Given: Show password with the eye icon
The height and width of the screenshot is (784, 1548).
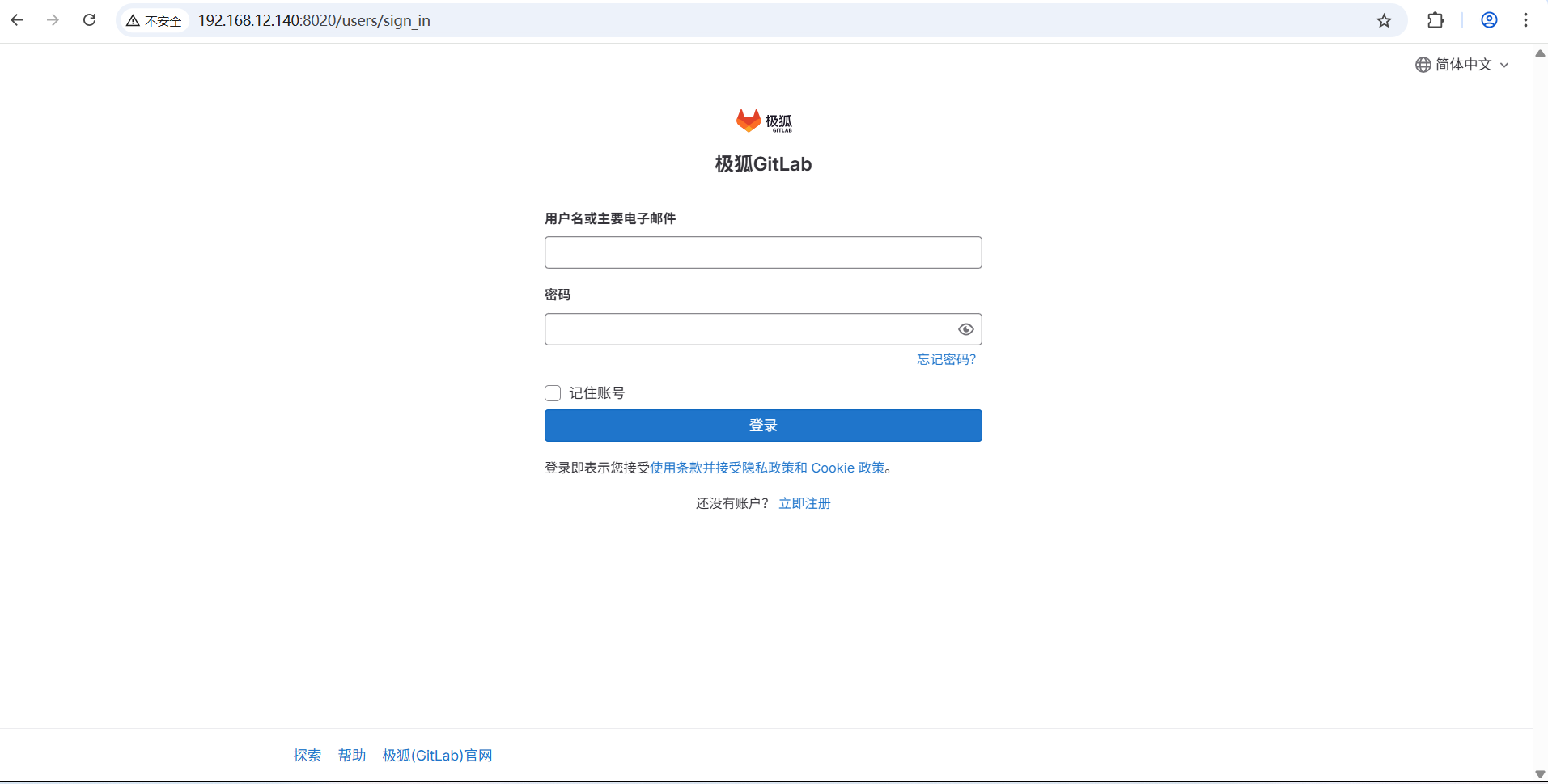Looking at the screenshot, I should tap(965, 329).
